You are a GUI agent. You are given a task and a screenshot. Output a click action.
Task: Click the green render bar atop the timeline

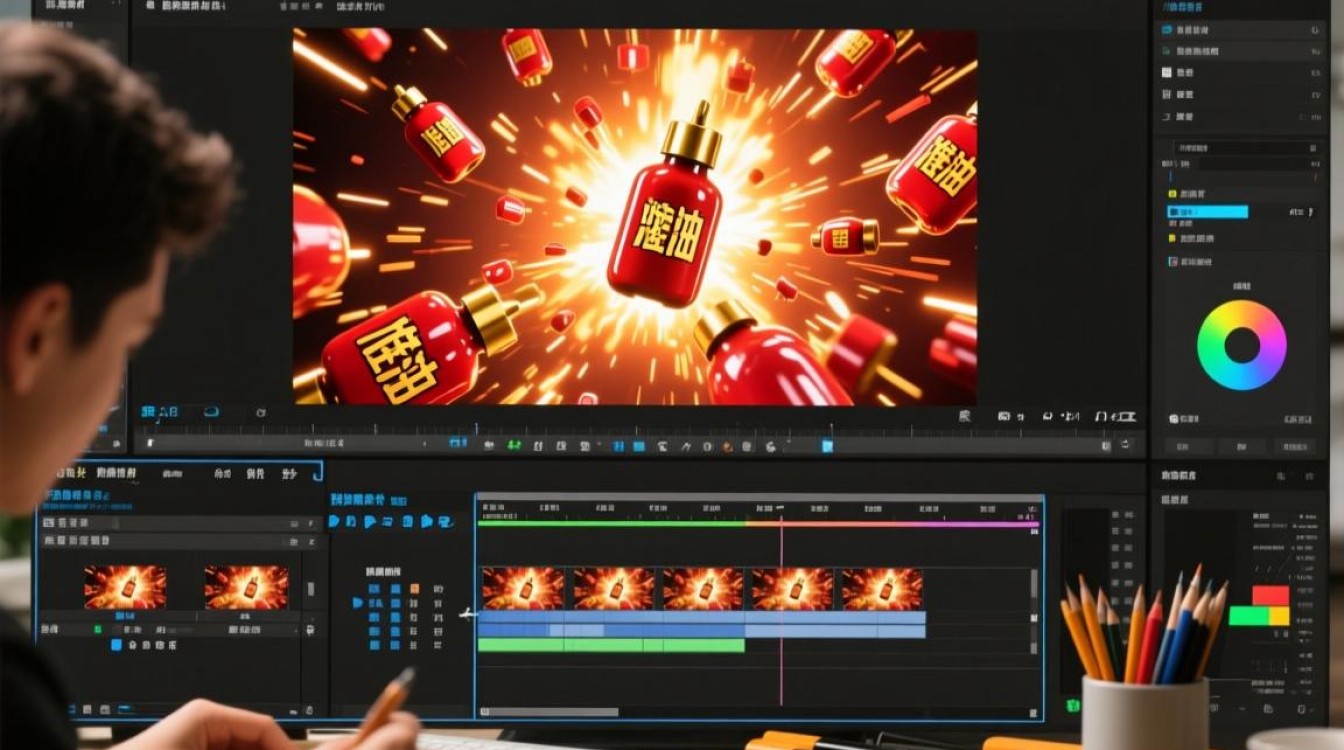[x=612, y=523]
